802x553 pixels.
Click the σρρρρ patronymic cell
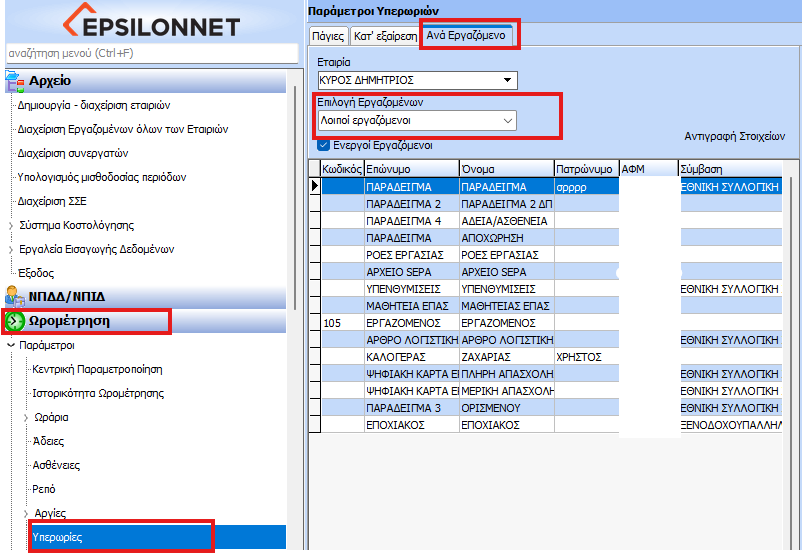[587, 187]
